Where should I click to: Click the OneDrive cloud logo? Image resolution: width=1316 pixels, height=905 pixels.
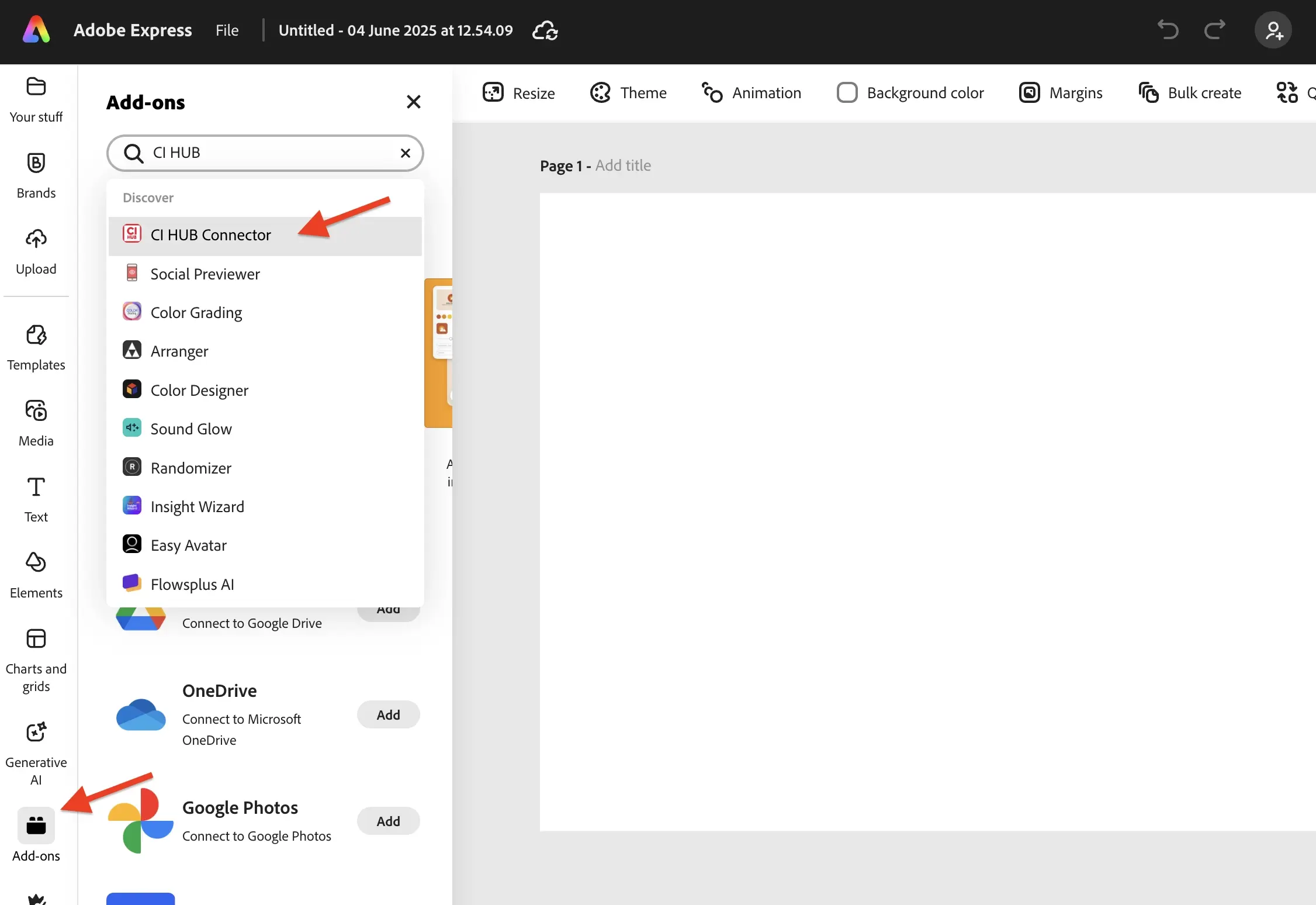[x=141, y=714]
